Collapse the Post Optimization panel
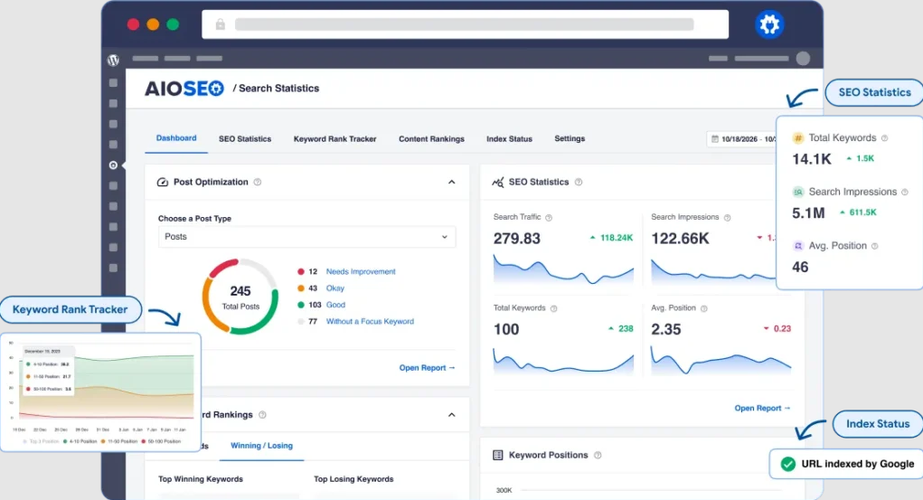923x500 pixels. [x=451, y=182]
